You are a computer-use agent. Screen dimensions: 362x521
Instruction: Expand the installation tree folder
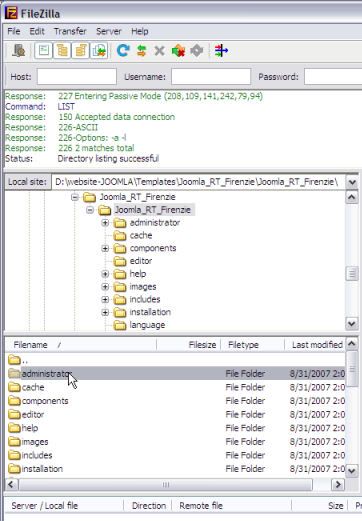105,312
